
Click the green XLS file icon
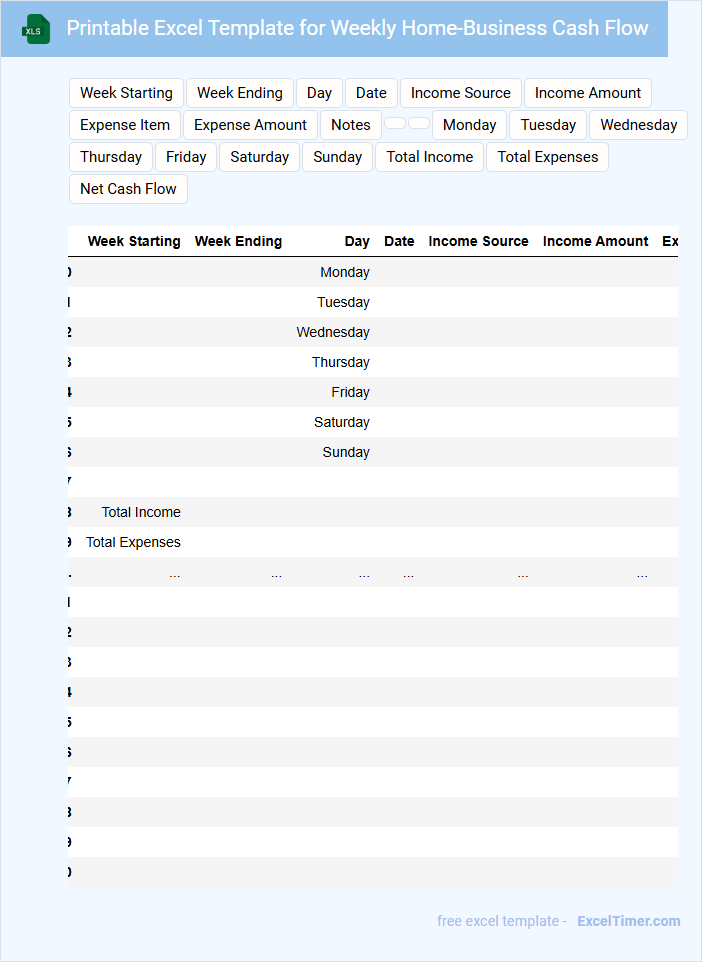36,29
